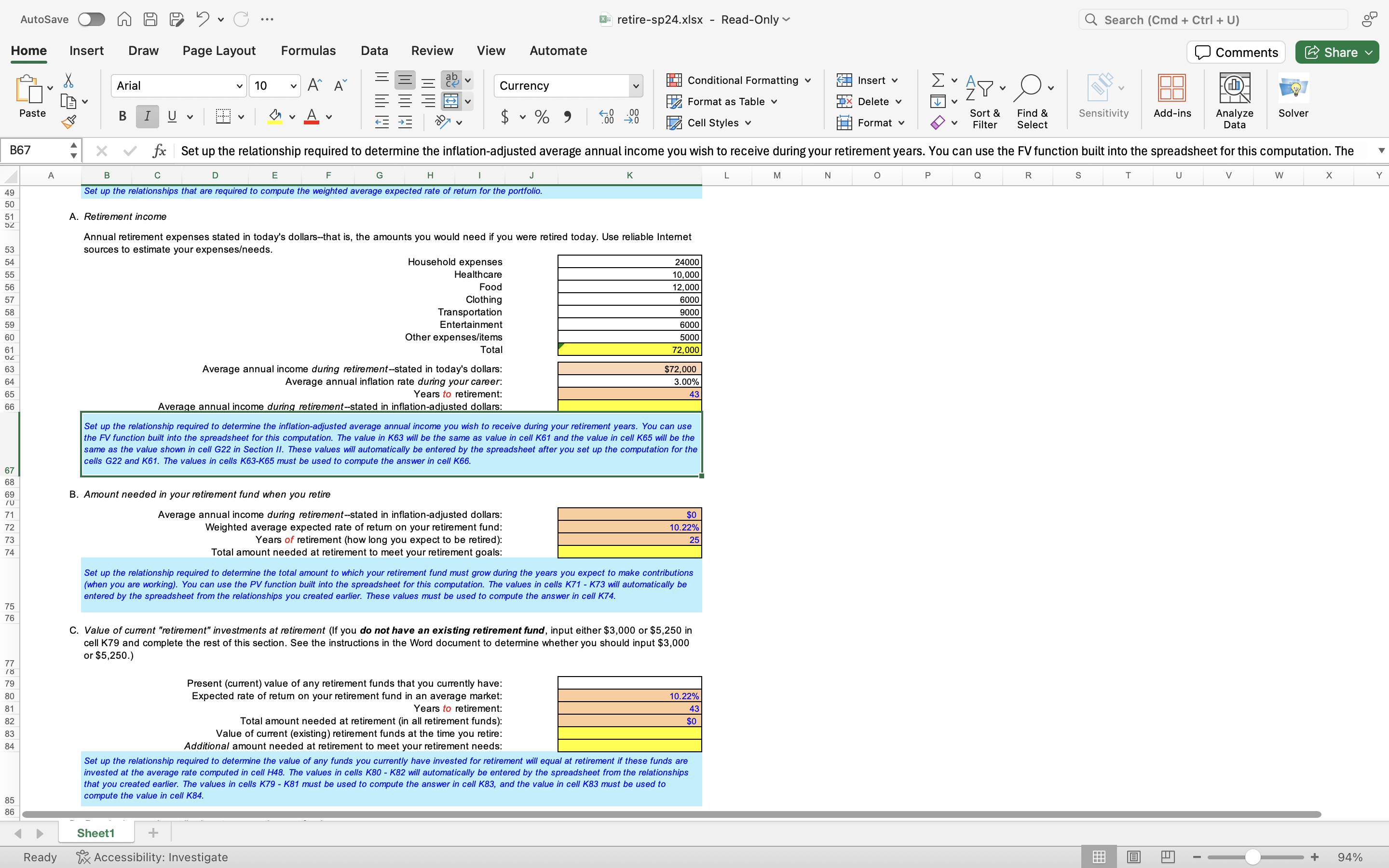Click the Comma style icon
The width and height of the screenshot is (1389, 868).
[568, 117]
